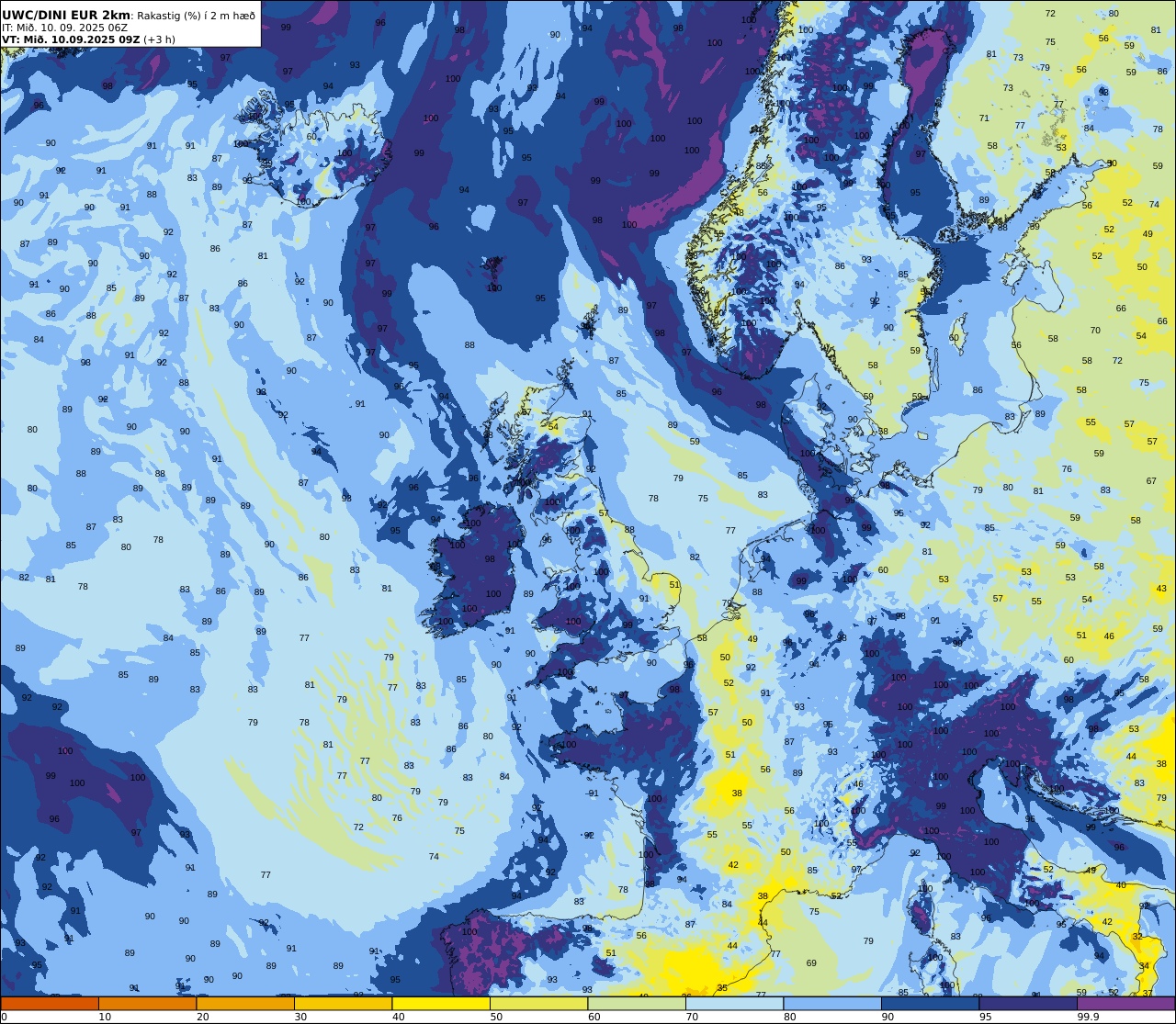
Task: Click the 80–90 medium blue legend swatch
Action: [x=832, y=1003]
